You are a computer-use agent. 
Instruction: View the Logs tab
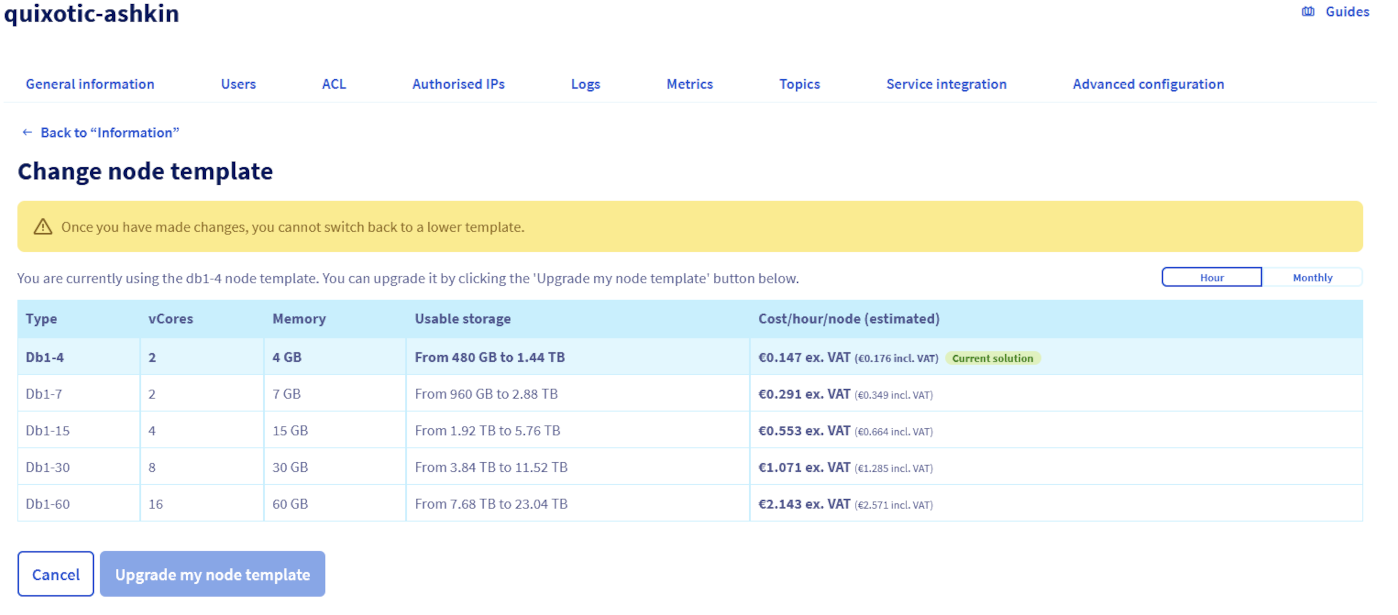585,84
